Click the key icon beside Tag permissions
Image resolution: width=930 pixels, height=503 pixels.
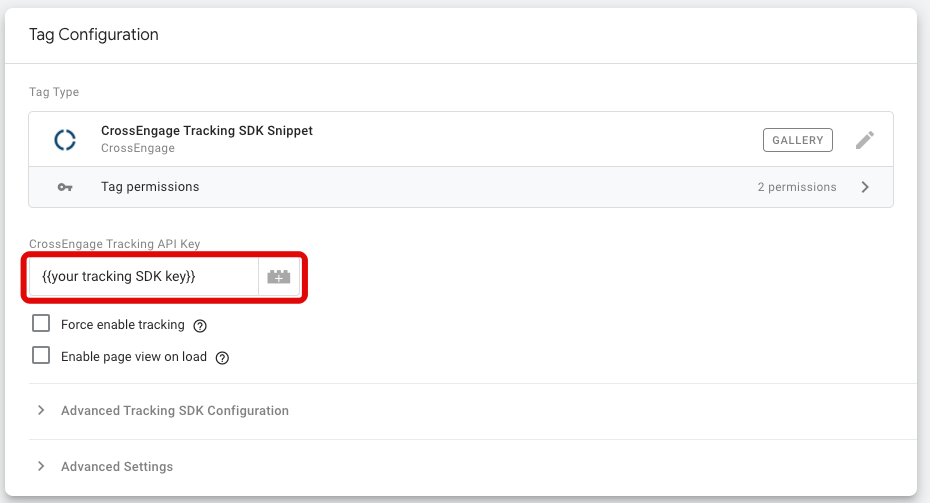(x=65, y=187)
